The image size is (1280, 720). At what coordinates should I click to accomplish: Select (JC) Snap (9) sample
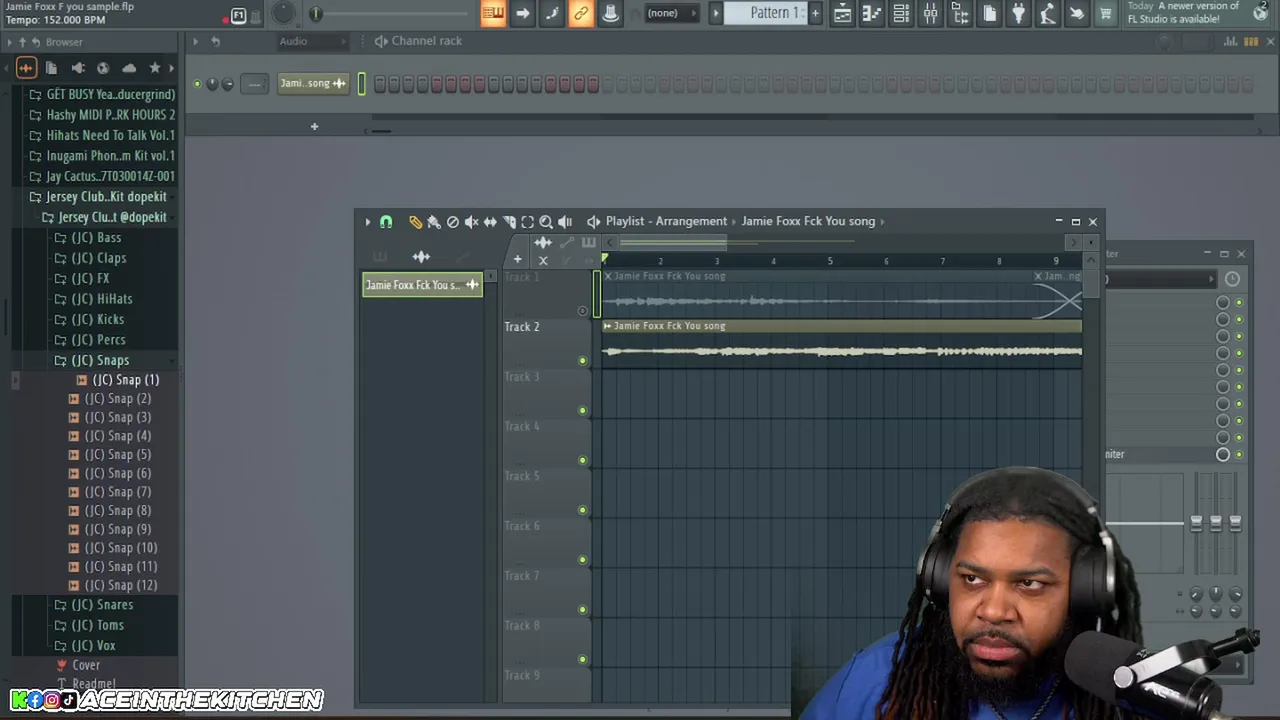click(x=118, y=530)
